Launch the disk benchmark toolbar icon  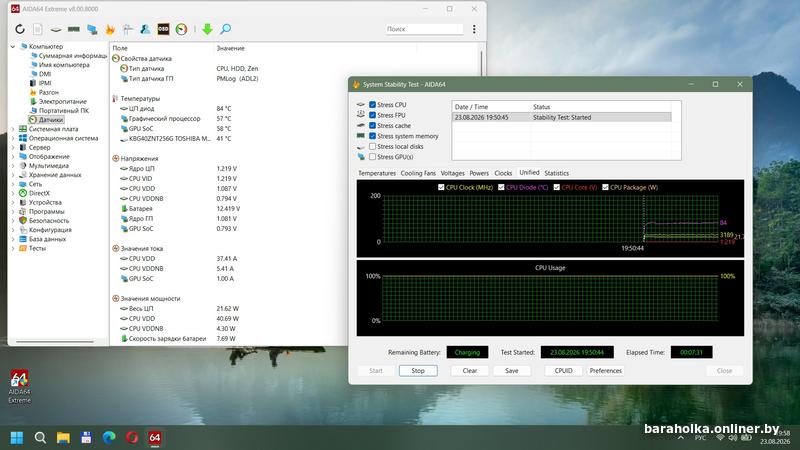point(56,30)
